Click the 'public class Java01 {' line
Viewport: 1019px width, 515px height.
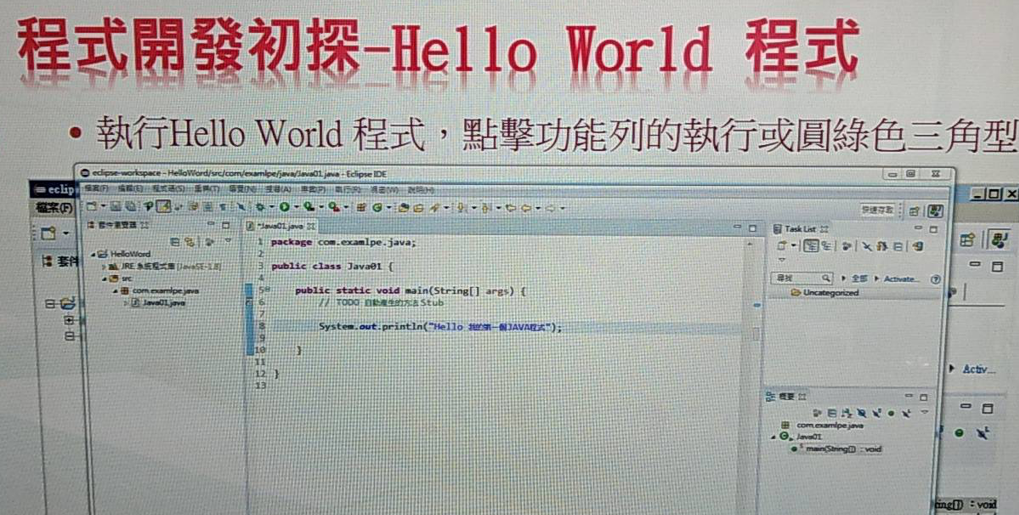[x=332, y=267]
